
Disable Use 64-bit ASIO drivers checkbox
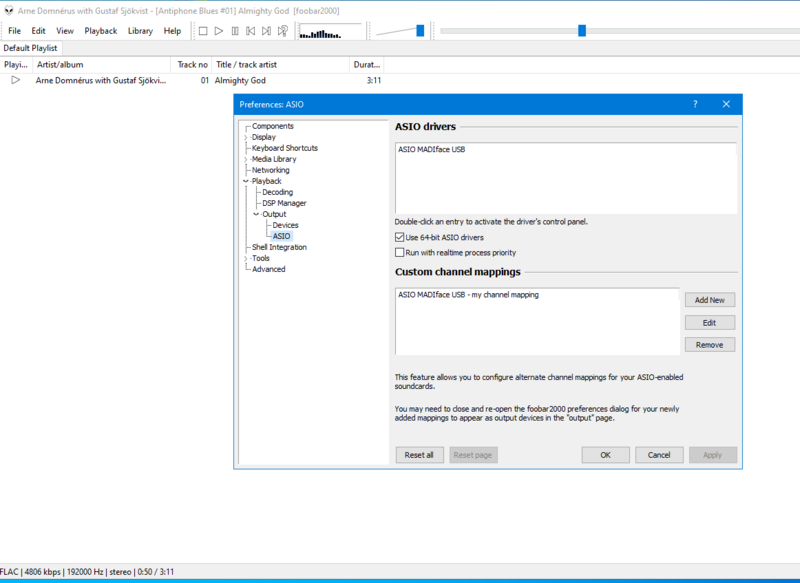(400, 238)
